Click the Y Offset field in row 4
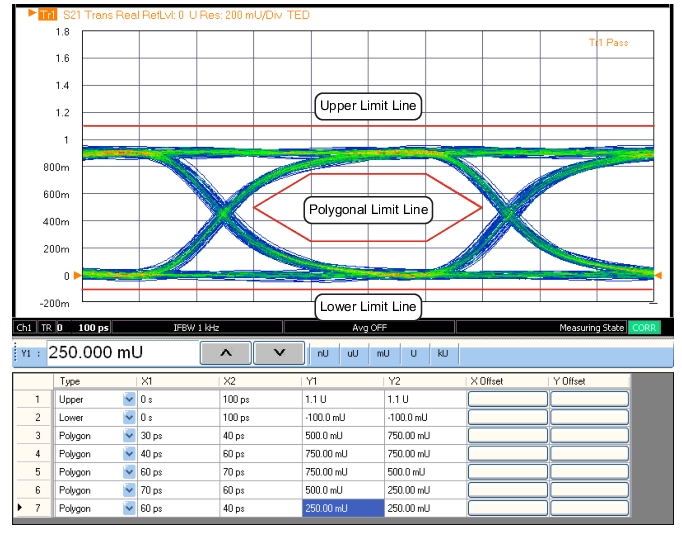Viewport: 682px width, 536px height. (589, 454)
